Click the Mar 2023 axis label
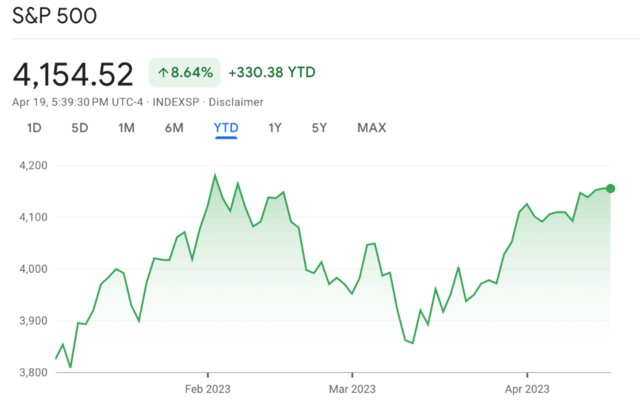Viewport: 640px width, 411px height. click(x=351, y=387)
